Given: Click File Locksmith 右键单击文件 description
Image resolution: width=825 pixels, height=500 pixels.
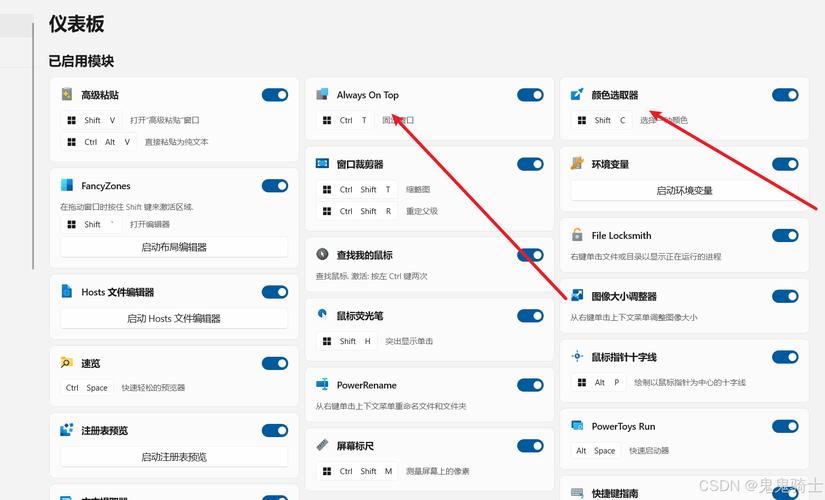Looking at the screenshot, I should point(646,257).
